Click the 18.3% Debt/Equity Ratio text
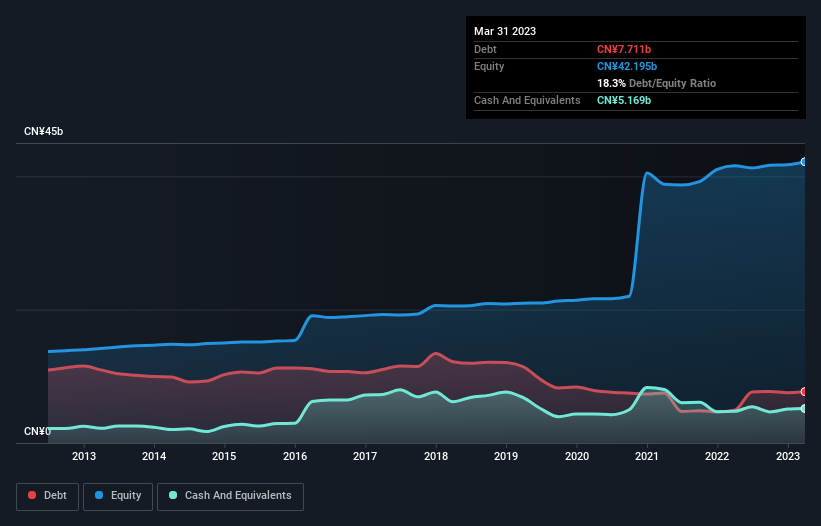The height and width of the screenshot is (526, 821). point(656,83)
